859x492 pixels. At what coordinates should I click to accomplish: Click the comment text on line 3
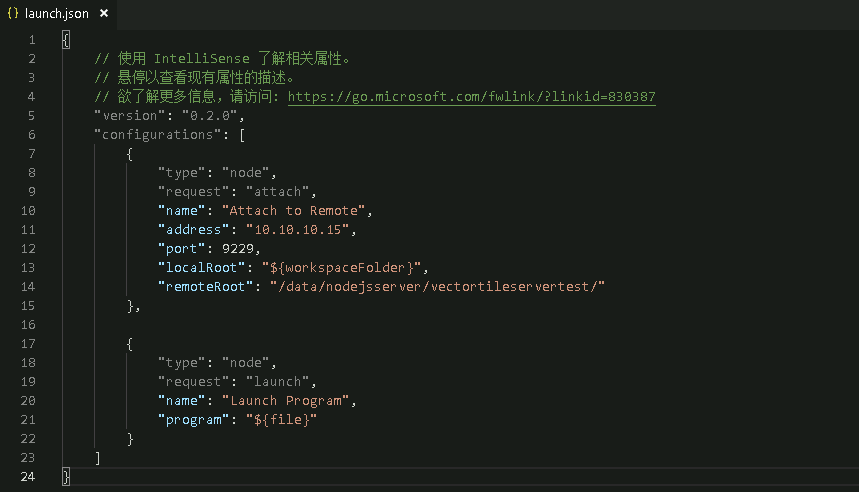click(x=194, y=78)
